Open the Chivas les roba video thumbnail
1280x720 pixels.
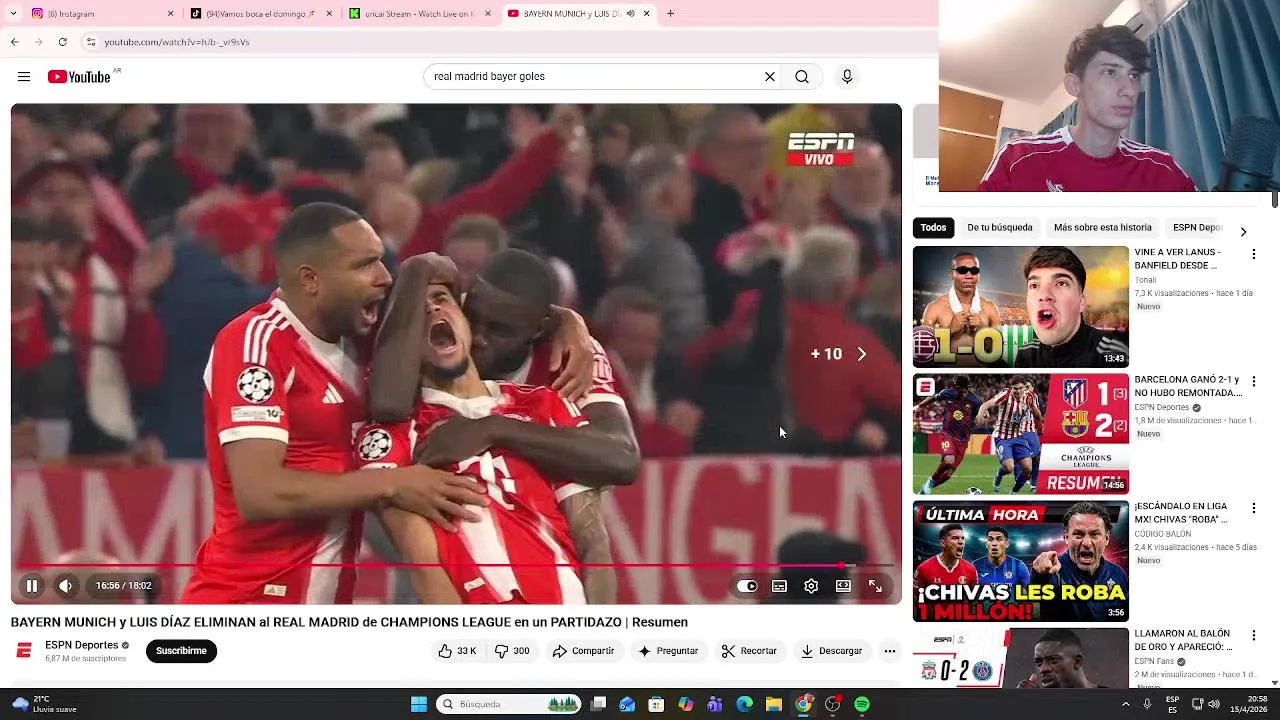point(1020,561)
